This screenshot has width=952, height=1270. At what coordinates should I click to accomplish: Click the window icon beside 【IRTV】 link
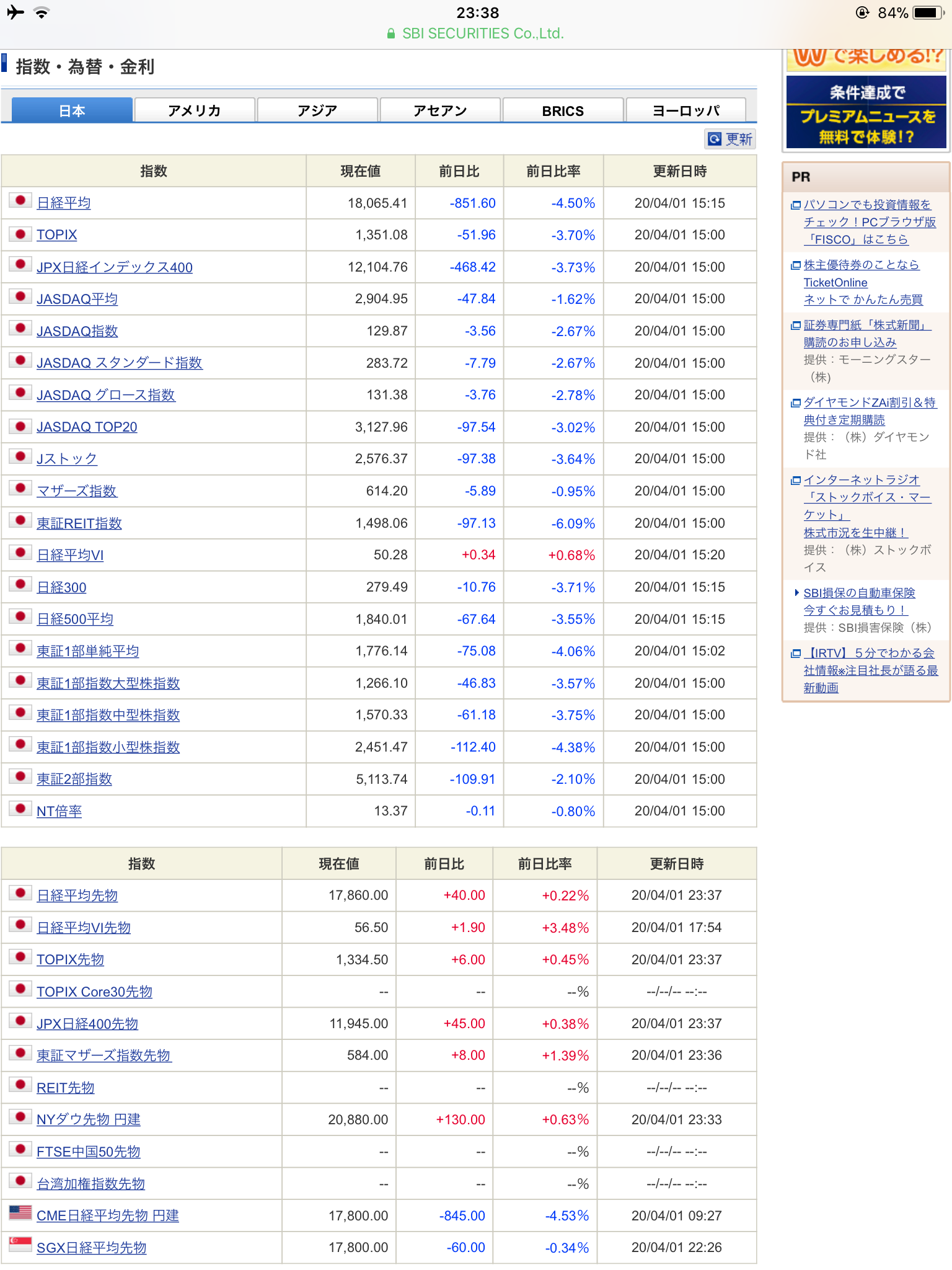796,654
